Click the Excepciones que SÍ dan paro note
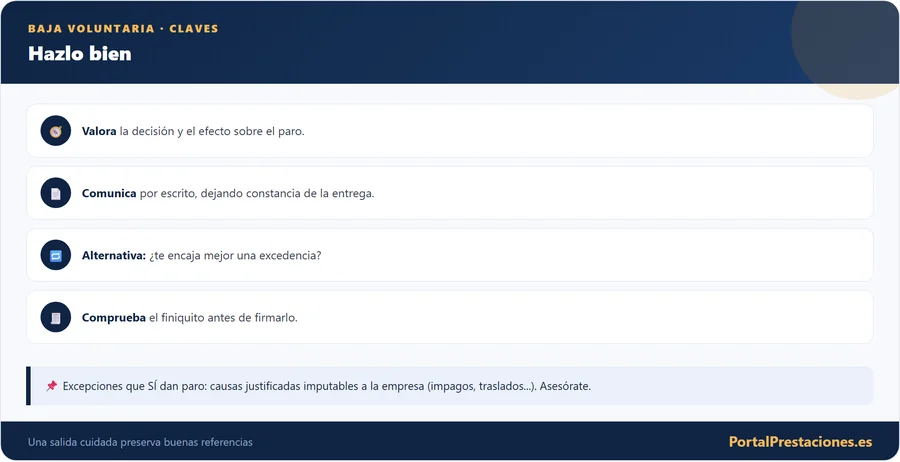This screenshot has height=462, width=900. tap(450, 386)
